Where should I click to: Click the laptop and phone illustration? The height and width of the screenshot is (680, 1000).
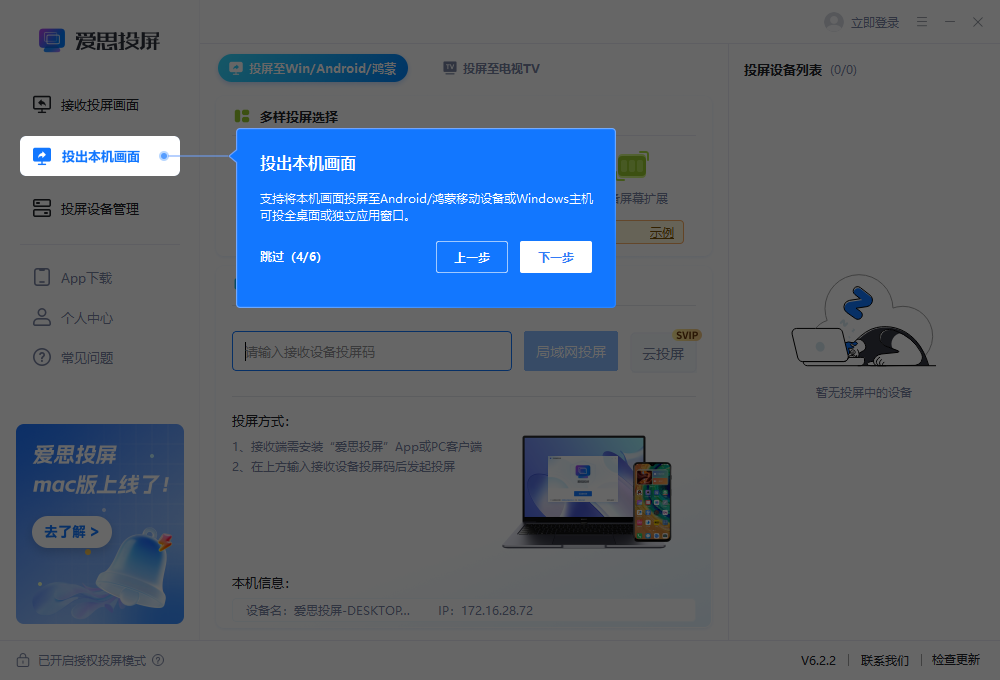pos(587,492)
